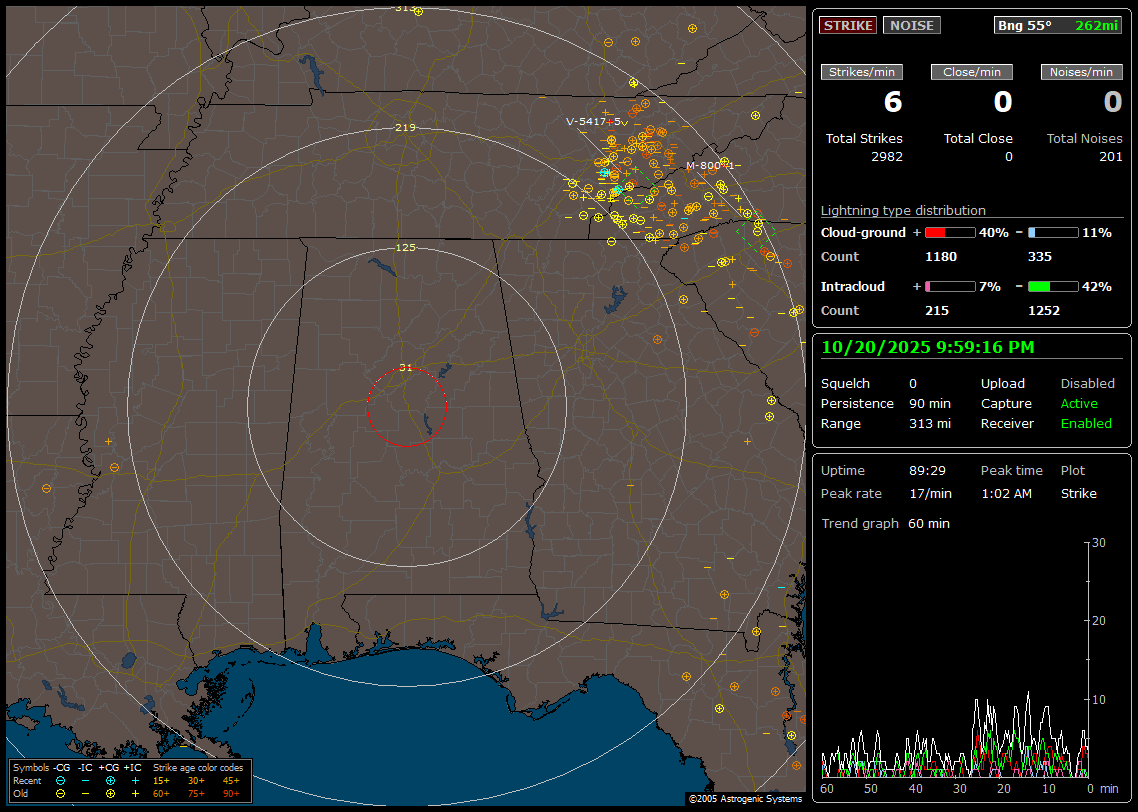Click the red dashed close-range circle center
This screenshot has width=1138, height=812.
406,407
